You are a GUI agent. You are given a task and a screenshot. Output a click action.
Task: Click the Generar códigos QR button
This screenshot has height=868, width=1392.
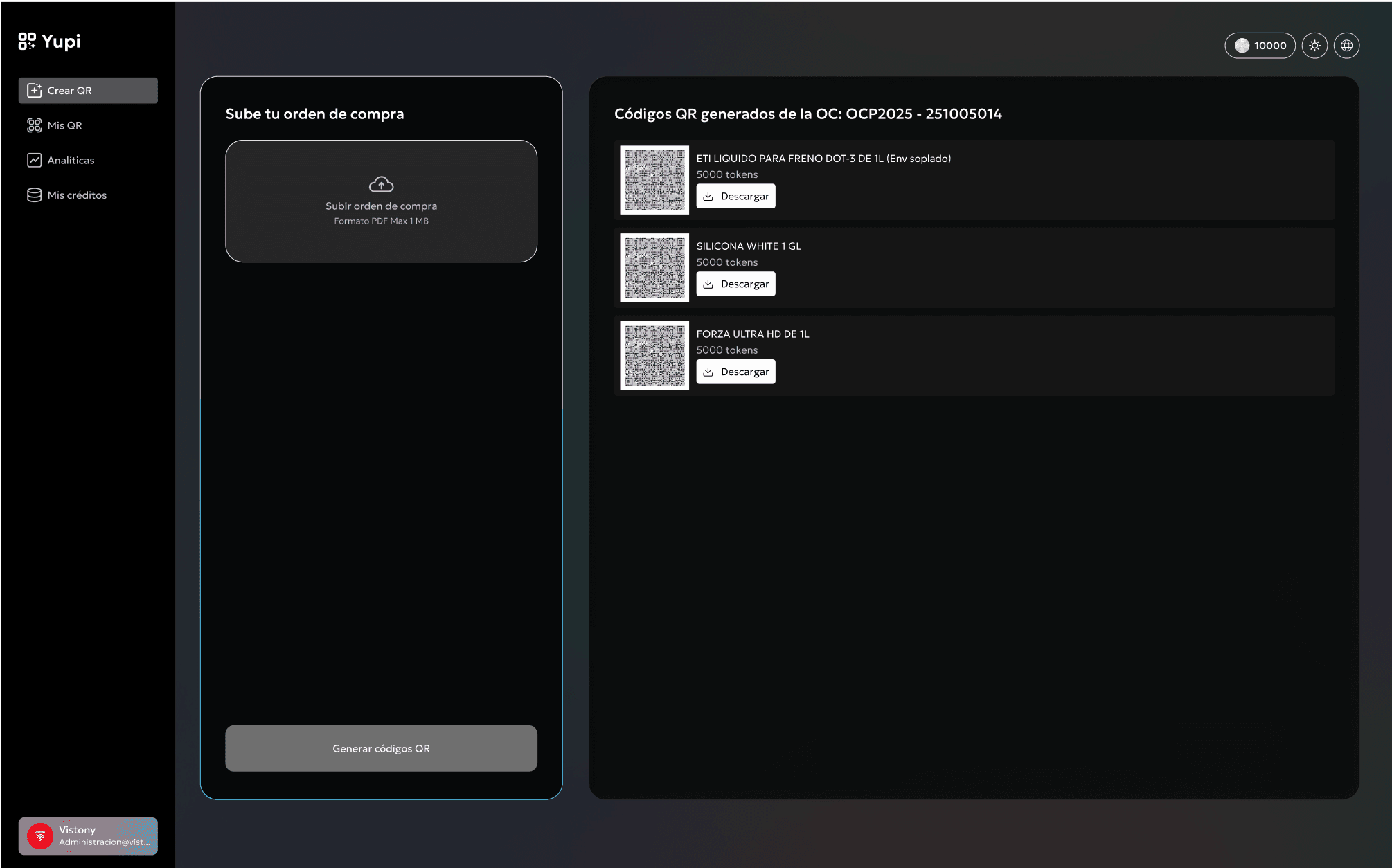tap(381, 748)
